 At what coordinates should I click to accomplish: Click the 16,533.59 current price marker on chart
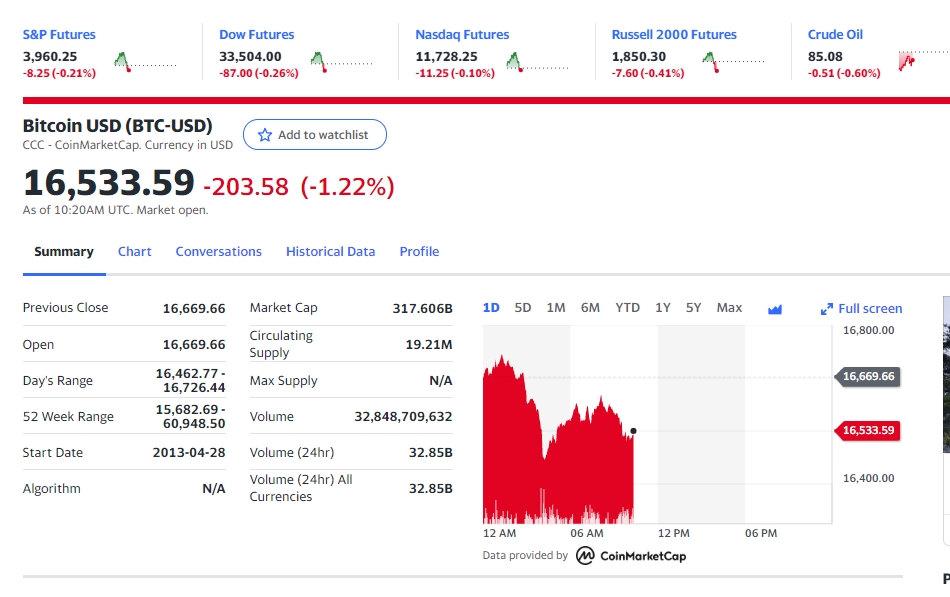867,431
